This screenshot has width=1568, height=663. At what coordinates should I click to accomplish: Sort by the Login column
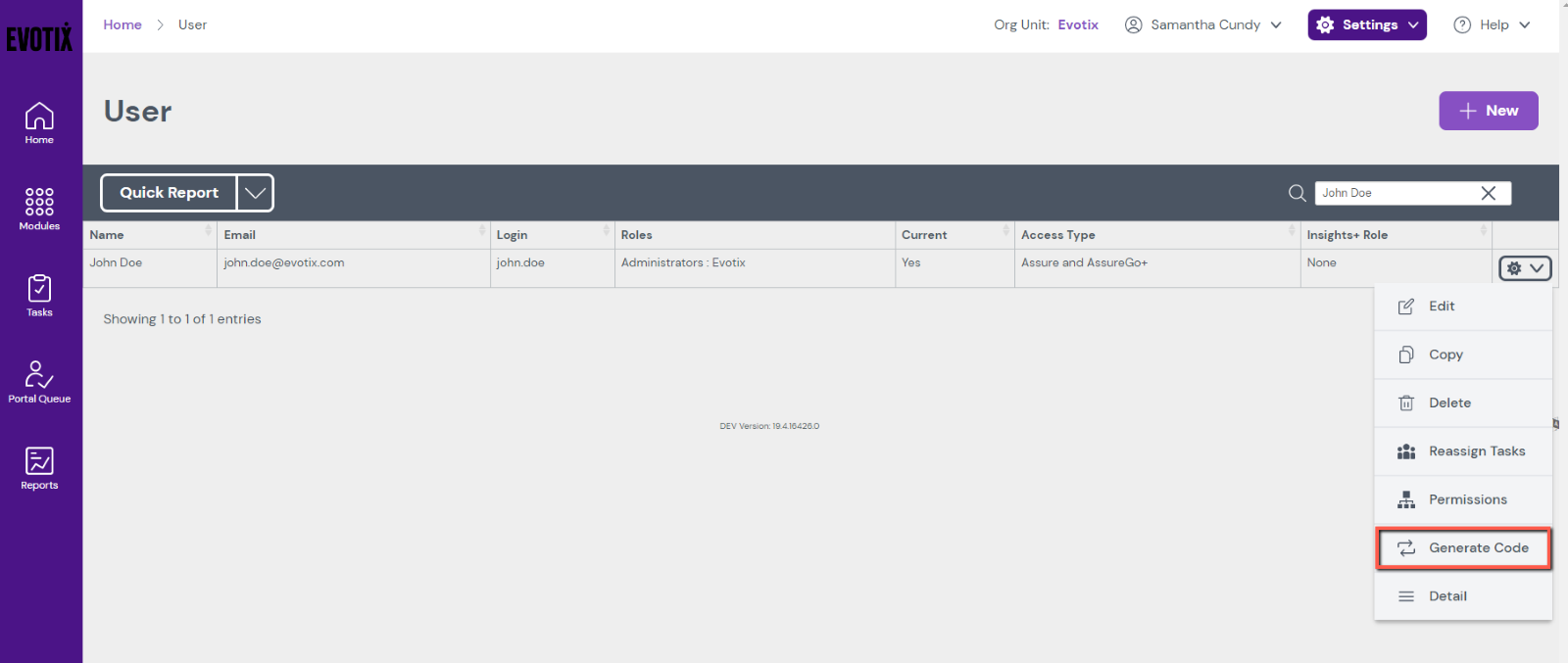(x=552, y=235)
